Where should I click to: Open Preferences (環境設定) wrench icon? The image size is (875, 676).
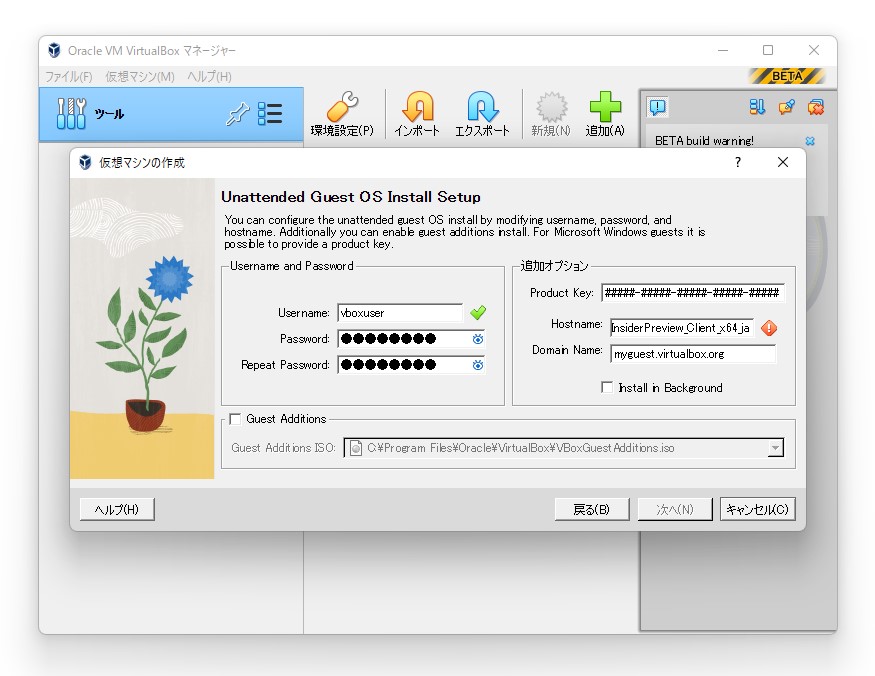(x=342, y=107)
